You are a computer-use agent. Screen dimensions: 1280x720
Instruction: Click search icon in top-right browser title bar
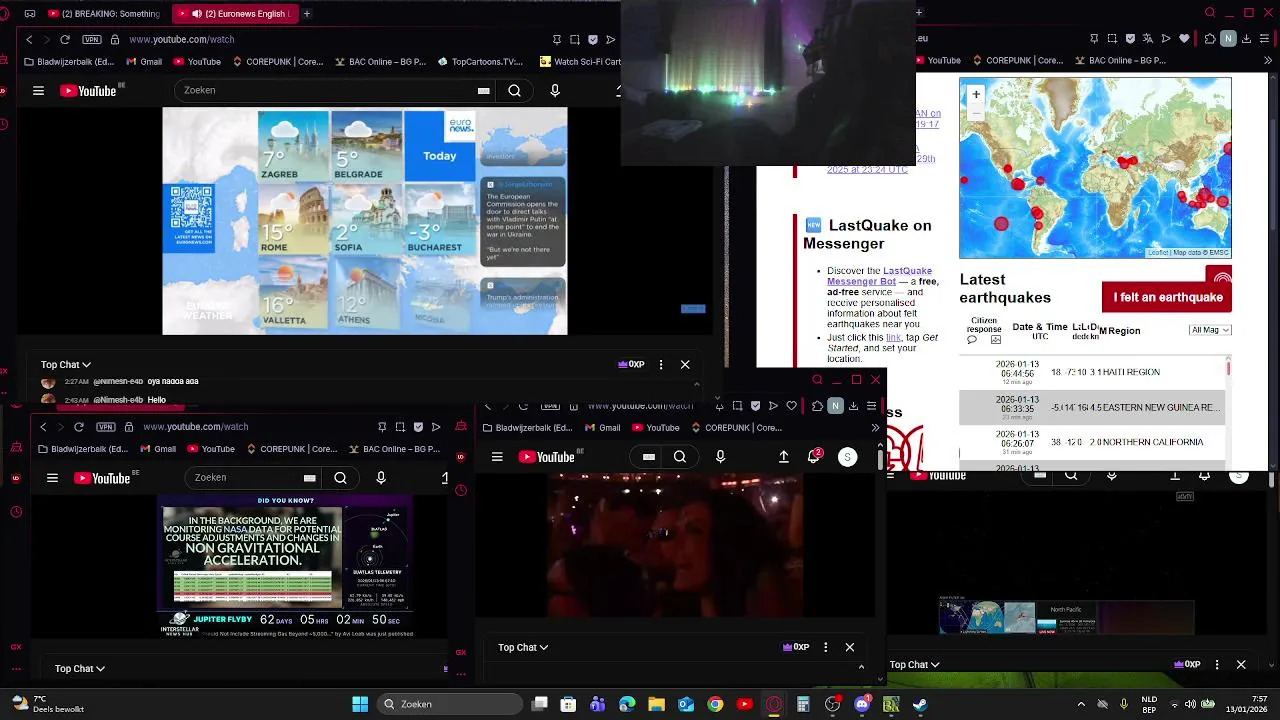coord(1210,13)
